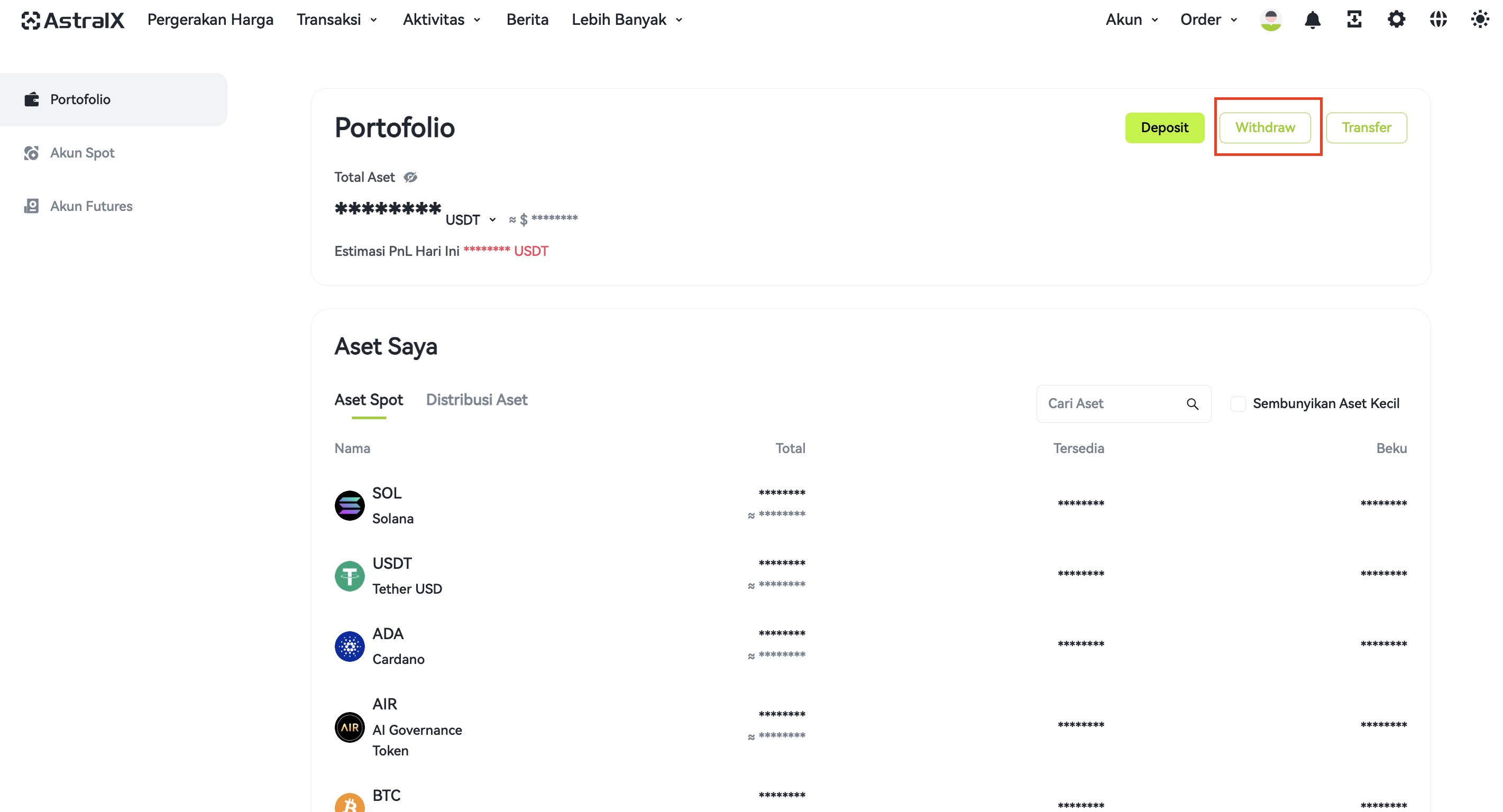Focus the Cari Aset search field
The image size is (1503, 812).
1123,404
